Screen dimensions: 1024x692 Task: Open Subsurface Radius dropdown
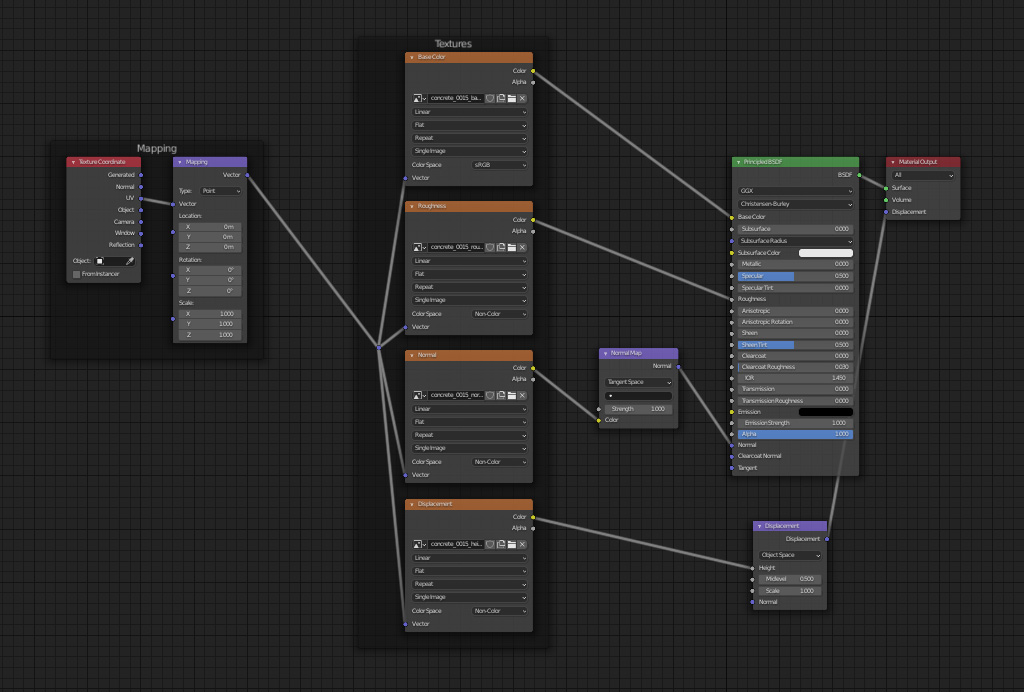[x=795, y=241]
